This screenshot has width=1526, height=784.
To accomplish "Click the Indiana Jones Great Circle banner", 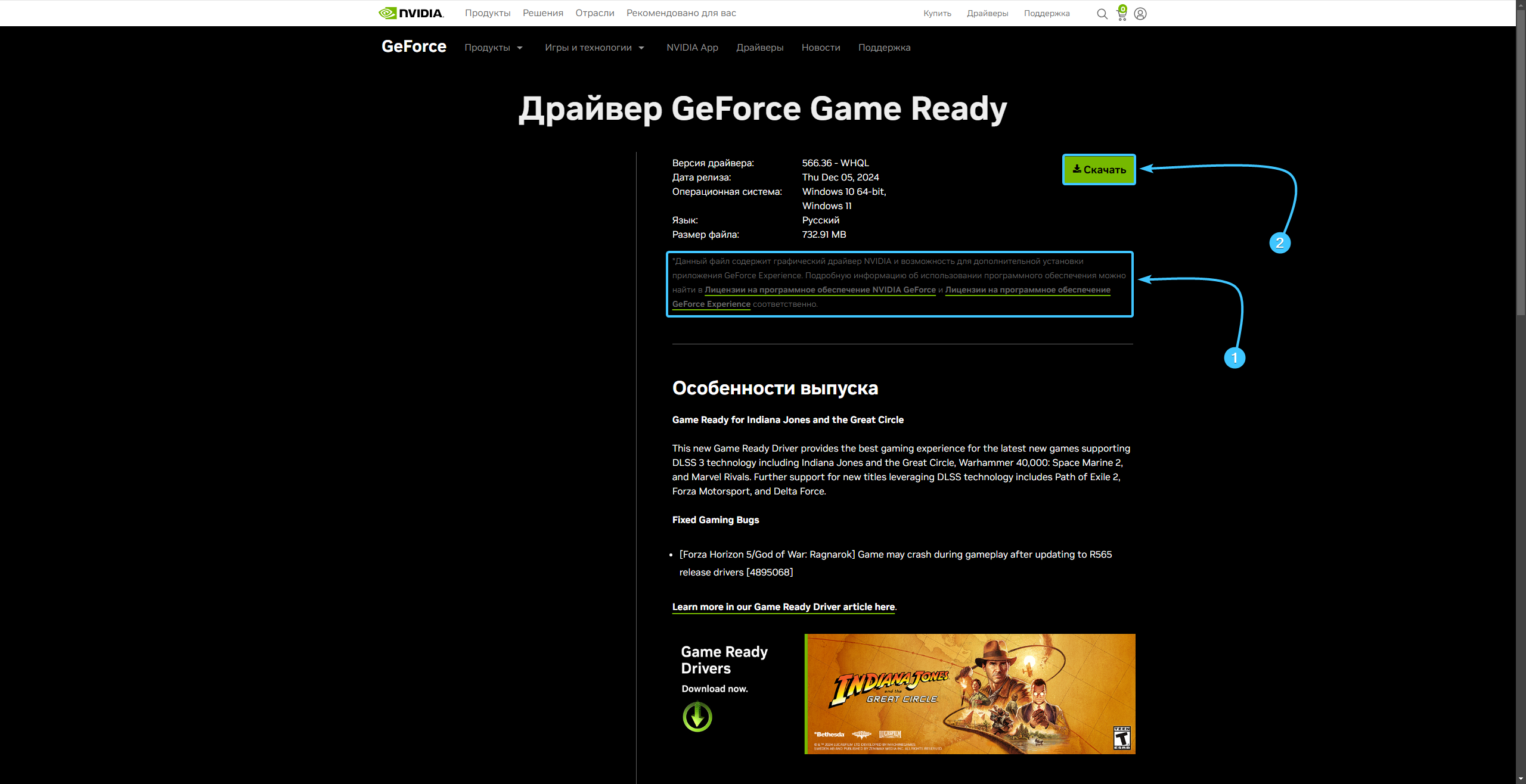I will click(x=970, y=694).
